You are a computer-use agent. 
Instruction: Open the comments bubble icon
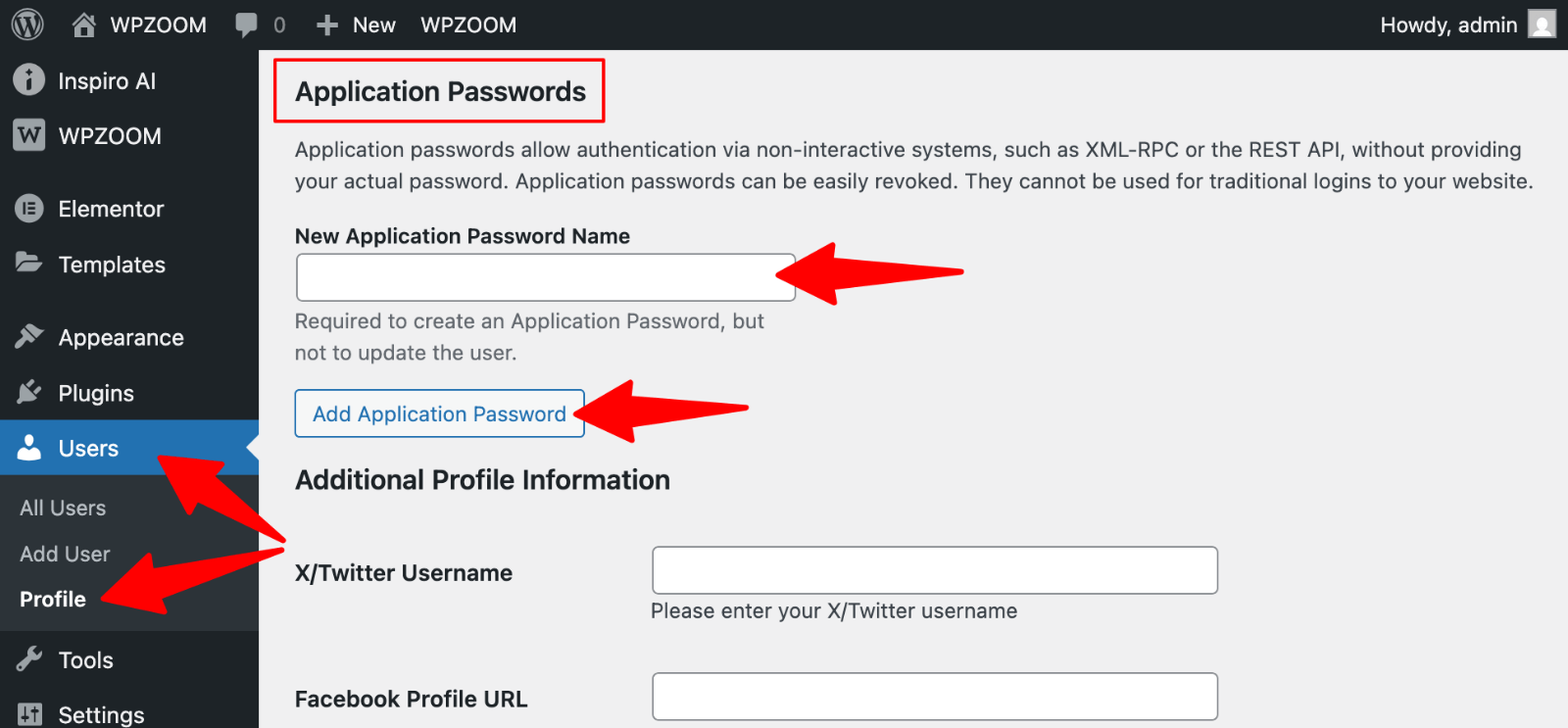click(x=246, y=24)
